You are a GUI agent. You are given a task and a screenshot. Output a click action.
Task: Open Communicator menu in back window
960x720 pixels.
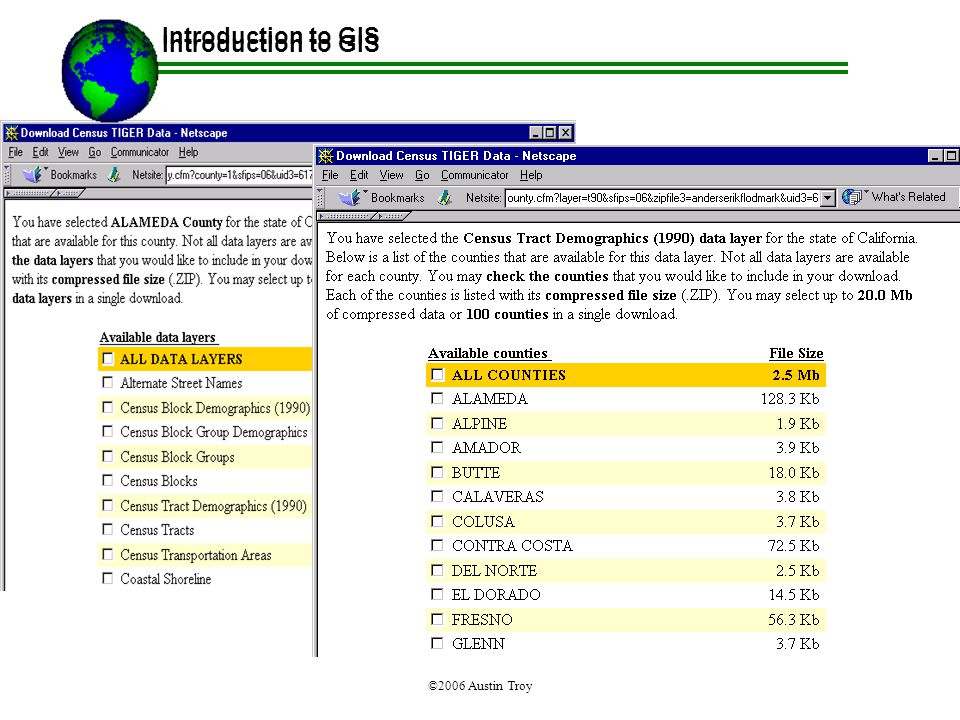point(140,152)
